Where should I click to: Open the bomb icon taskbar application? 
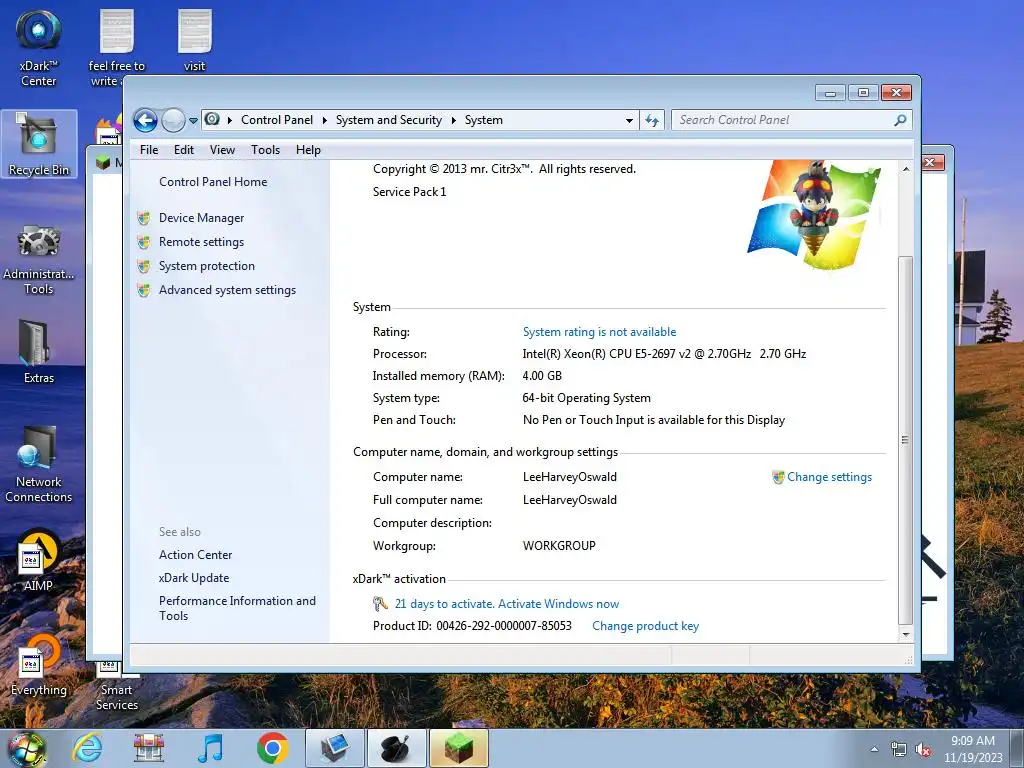396,748
